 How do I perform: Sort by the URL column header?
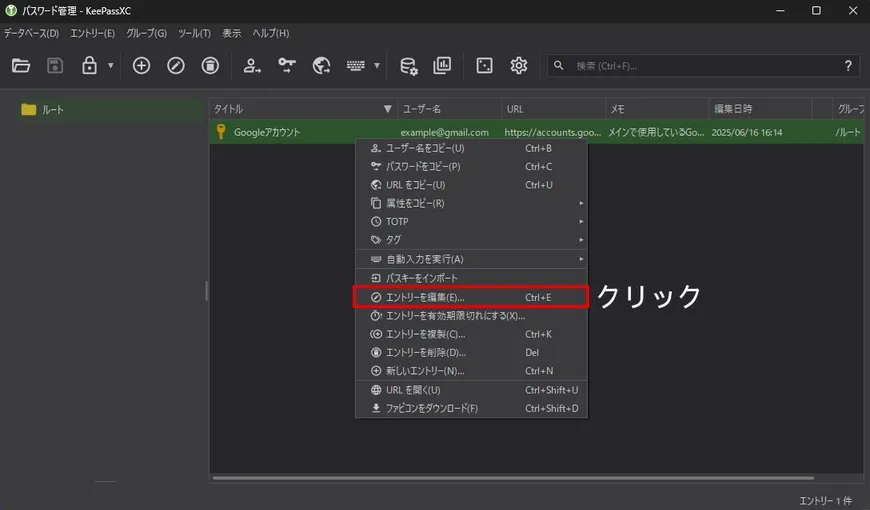pos(553,109)
